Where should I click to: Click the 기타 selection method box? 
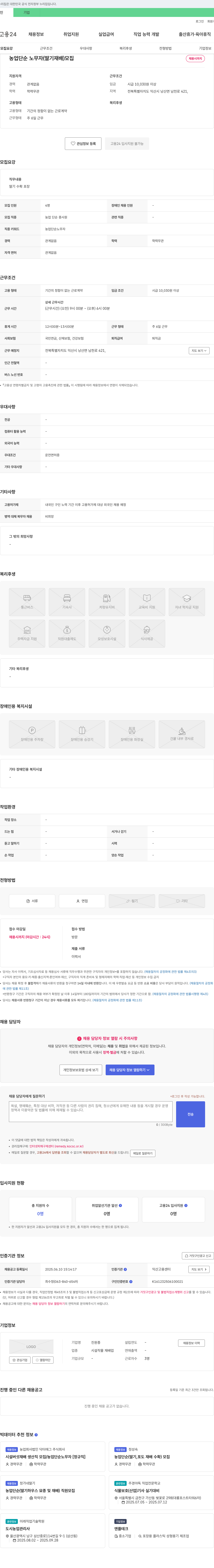[x=182, y=901]
